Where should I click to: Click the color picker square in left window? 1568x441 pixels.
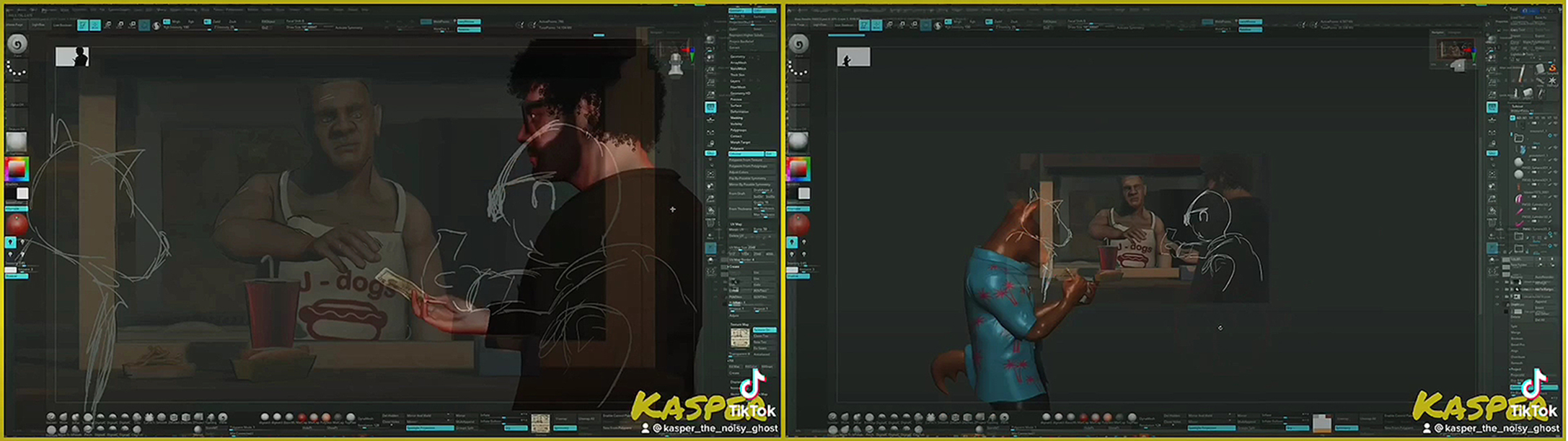[17, 170]
